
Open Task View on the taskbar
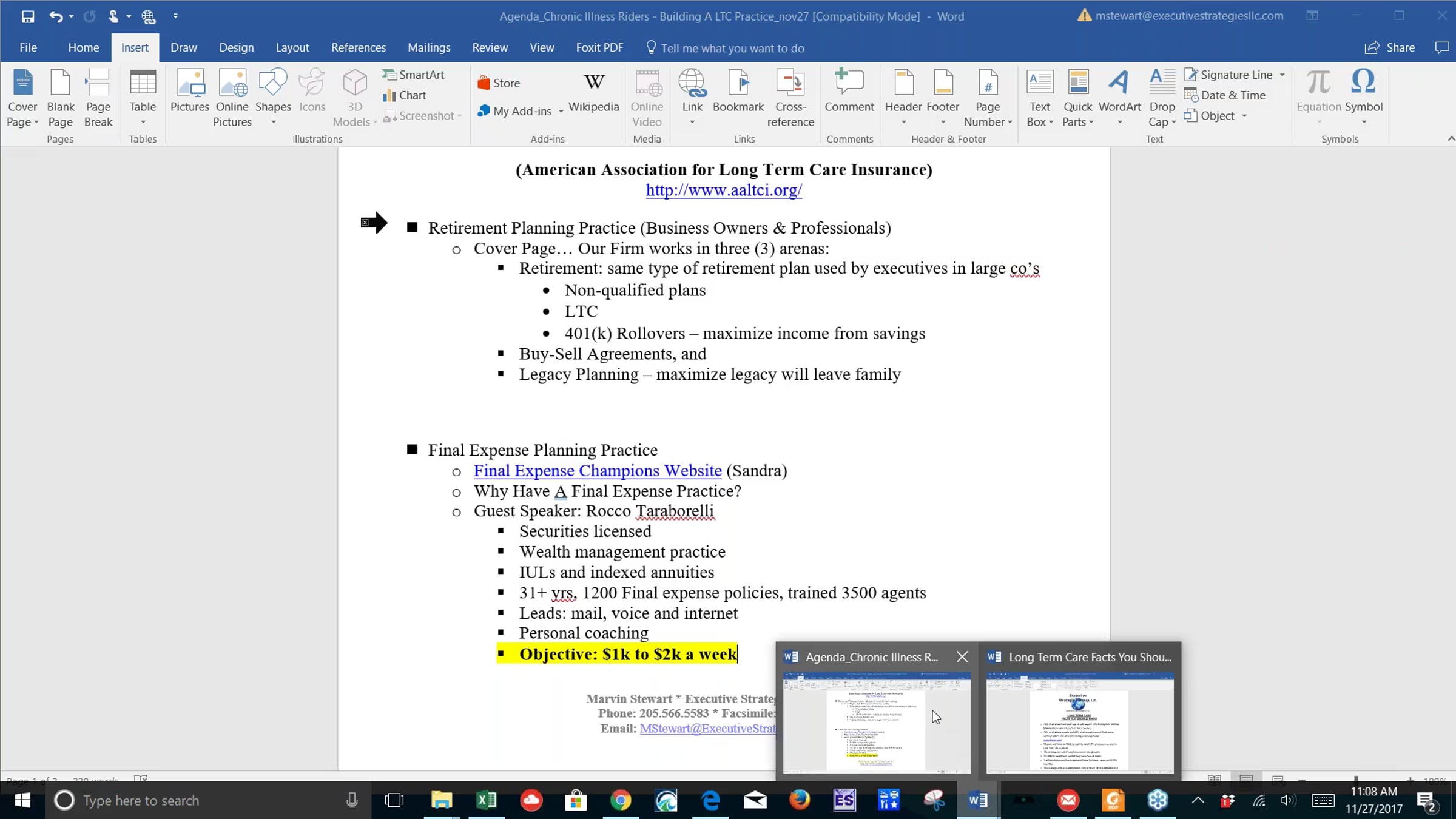coord(394,801)
